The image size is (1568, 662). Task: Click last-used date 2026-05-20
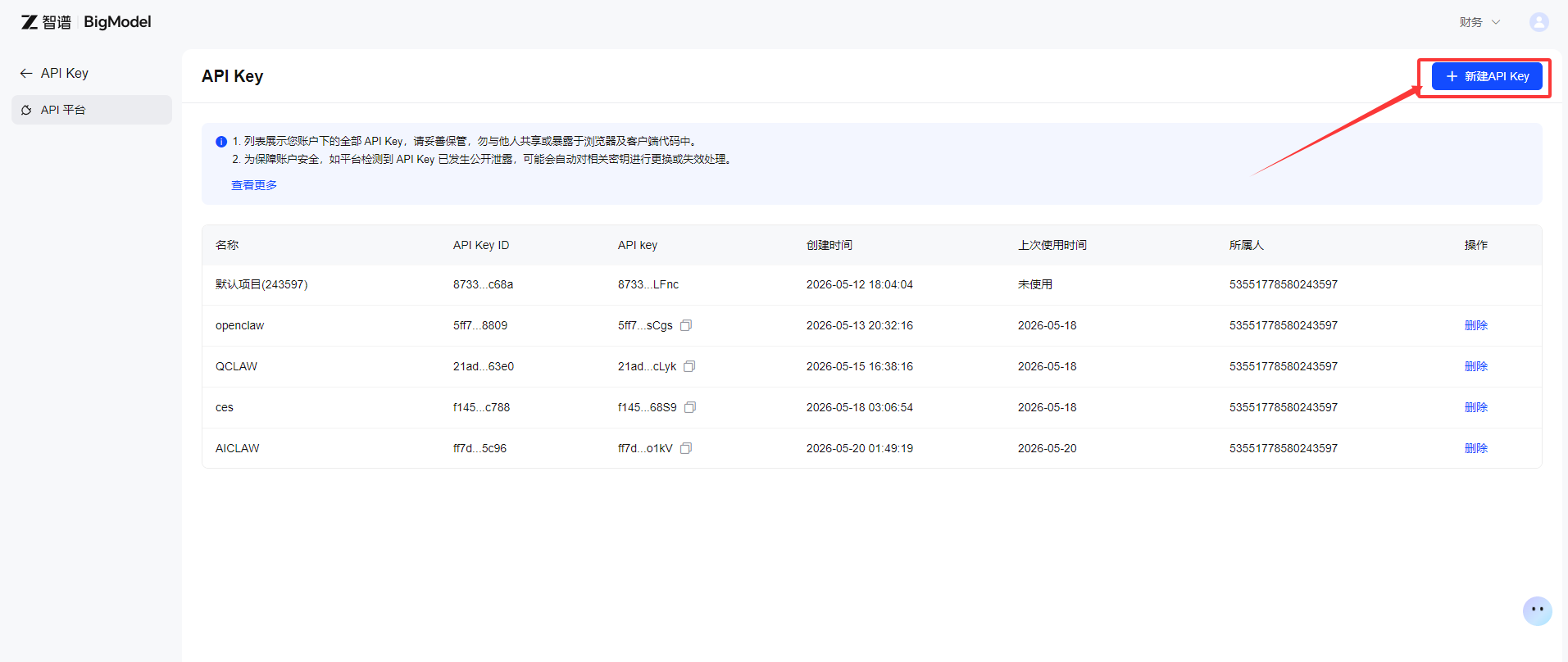(1048, 448)
